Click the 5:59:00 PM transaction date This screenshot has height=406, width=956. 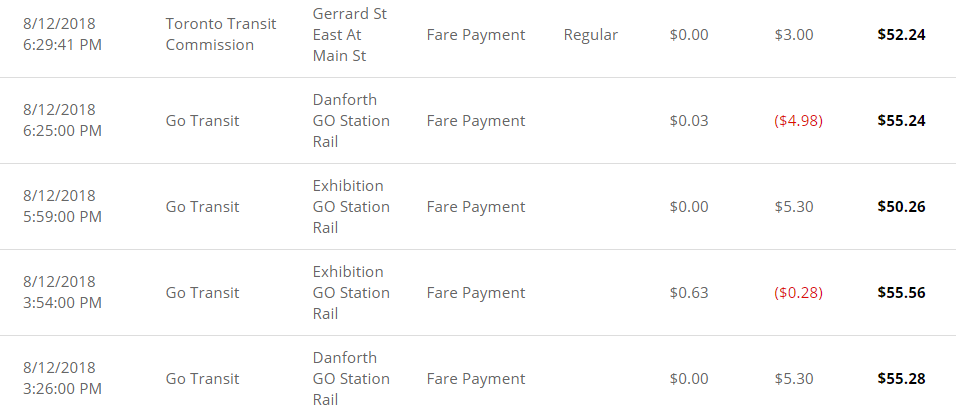coord(62,207)
